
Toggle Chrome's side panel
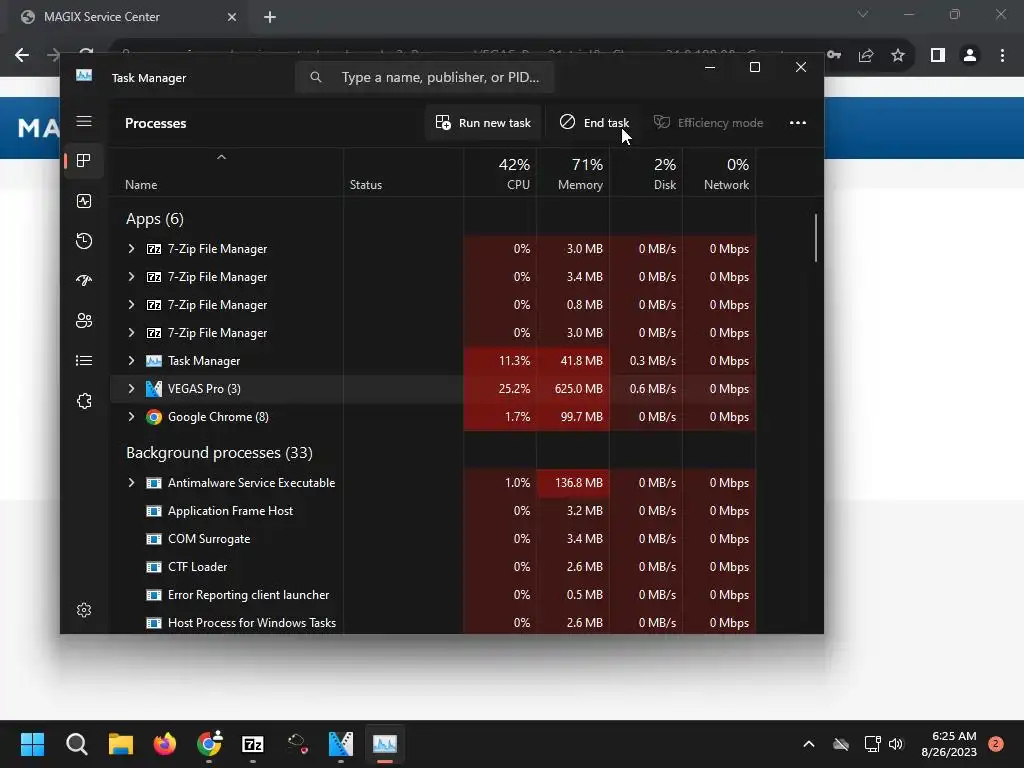[x=938, y=56]
